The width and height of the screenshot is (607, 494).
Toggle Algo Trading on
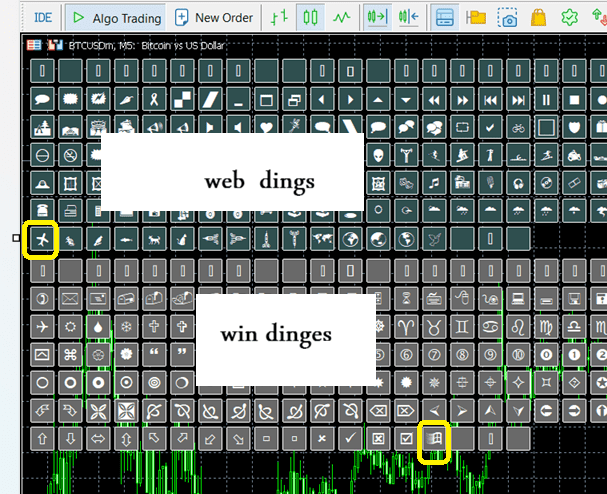tap(116, 17)
